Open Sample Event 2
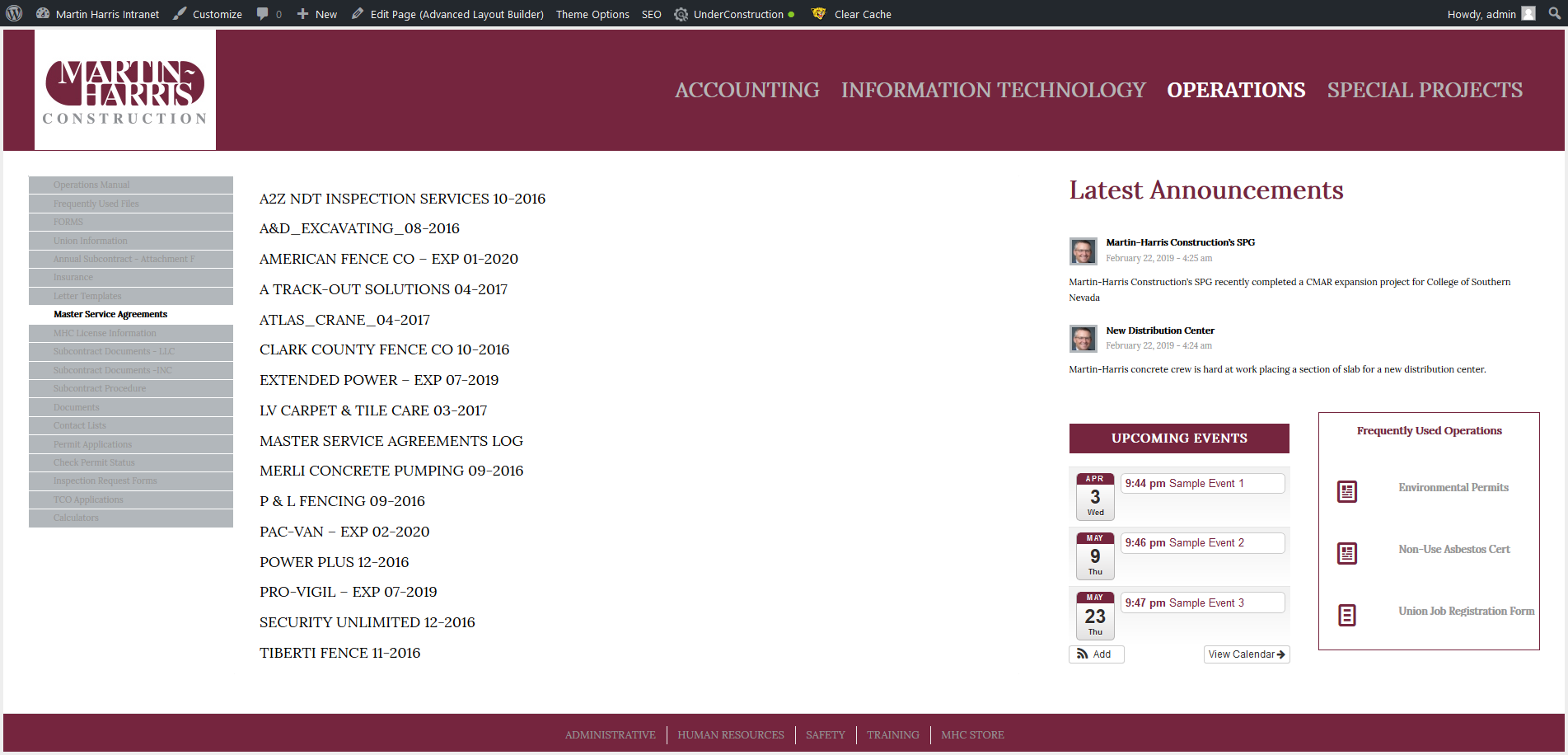Screen dimensions: 1568x755 tap(1203, 543)
